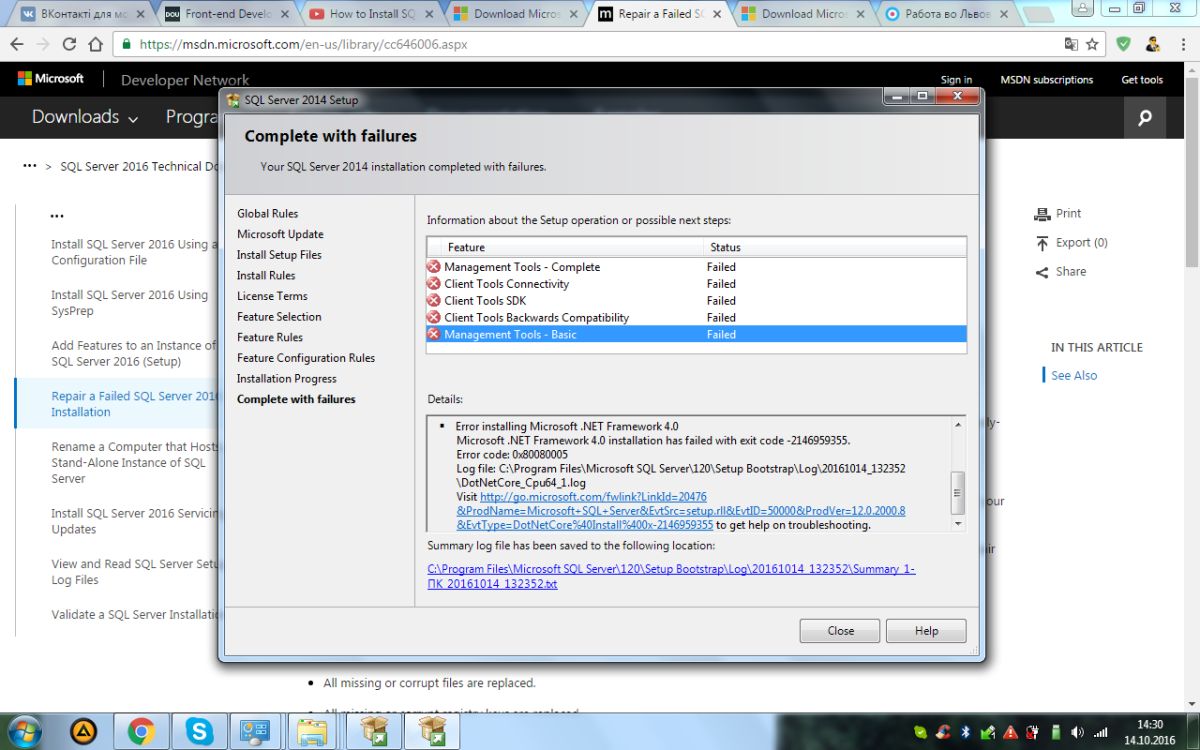Click Feature Selection step in setup sidebar

coord(279,316)
